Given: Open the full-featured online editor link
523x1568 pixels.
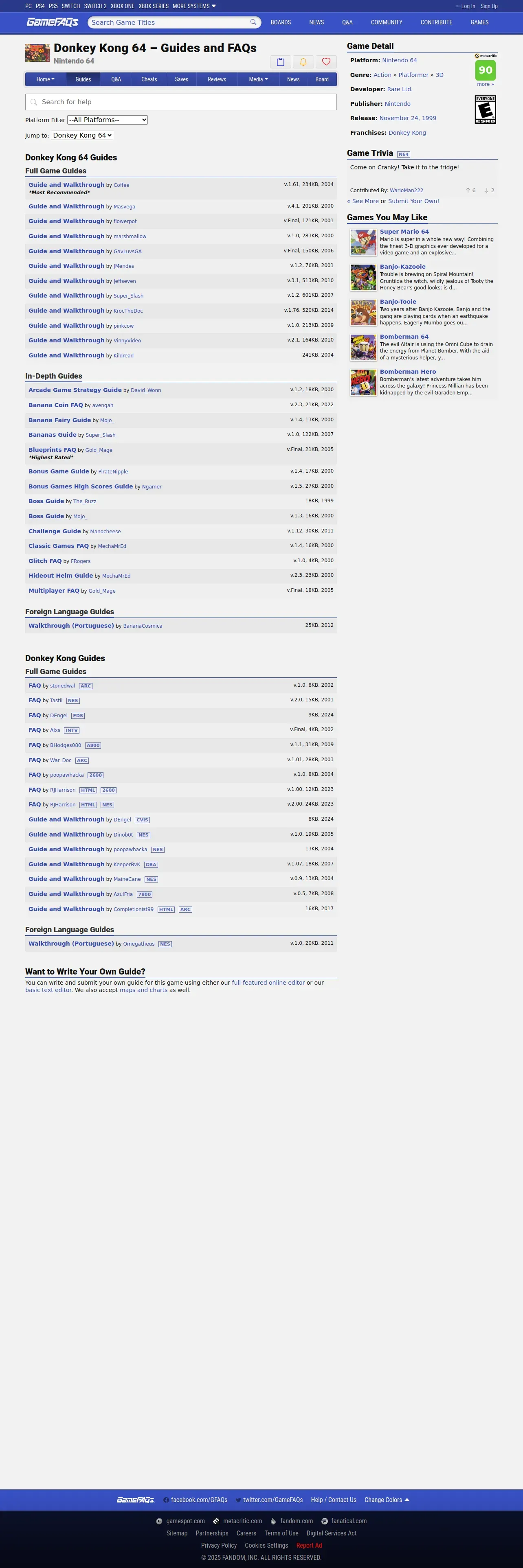Looking at the screenshot, I should [x=268, y=982].
